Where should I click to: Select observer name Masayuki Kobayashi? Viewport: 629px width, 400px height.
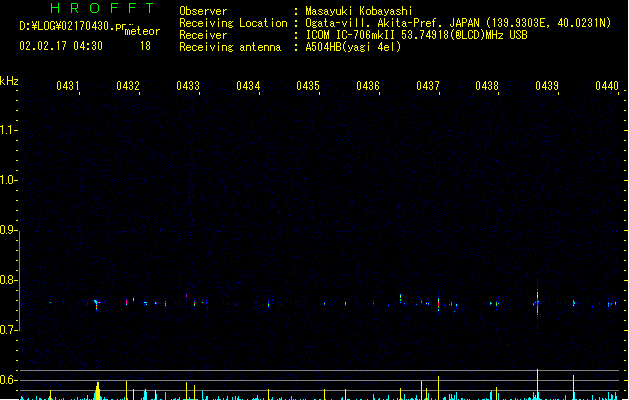pyautogui.click(x=359, y=11)
